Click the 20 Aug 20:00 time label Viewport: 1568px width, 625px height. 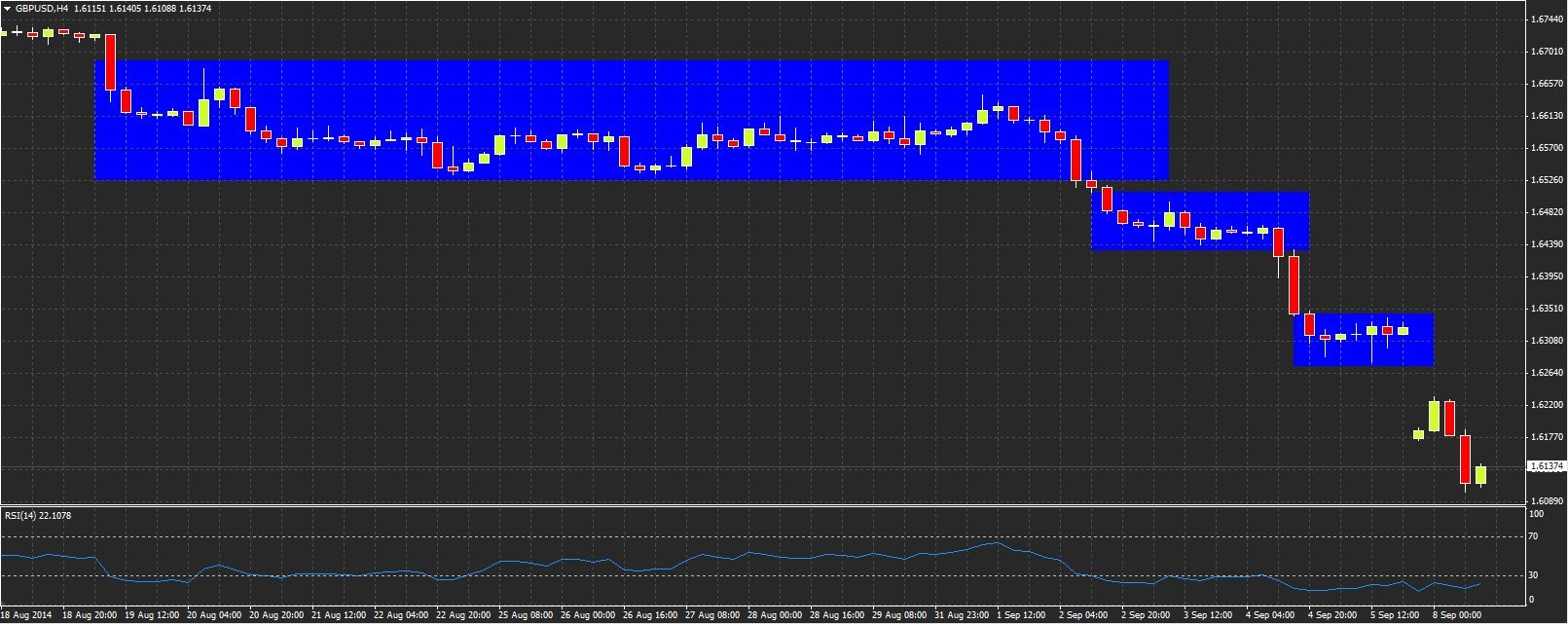tap(275, 615)
